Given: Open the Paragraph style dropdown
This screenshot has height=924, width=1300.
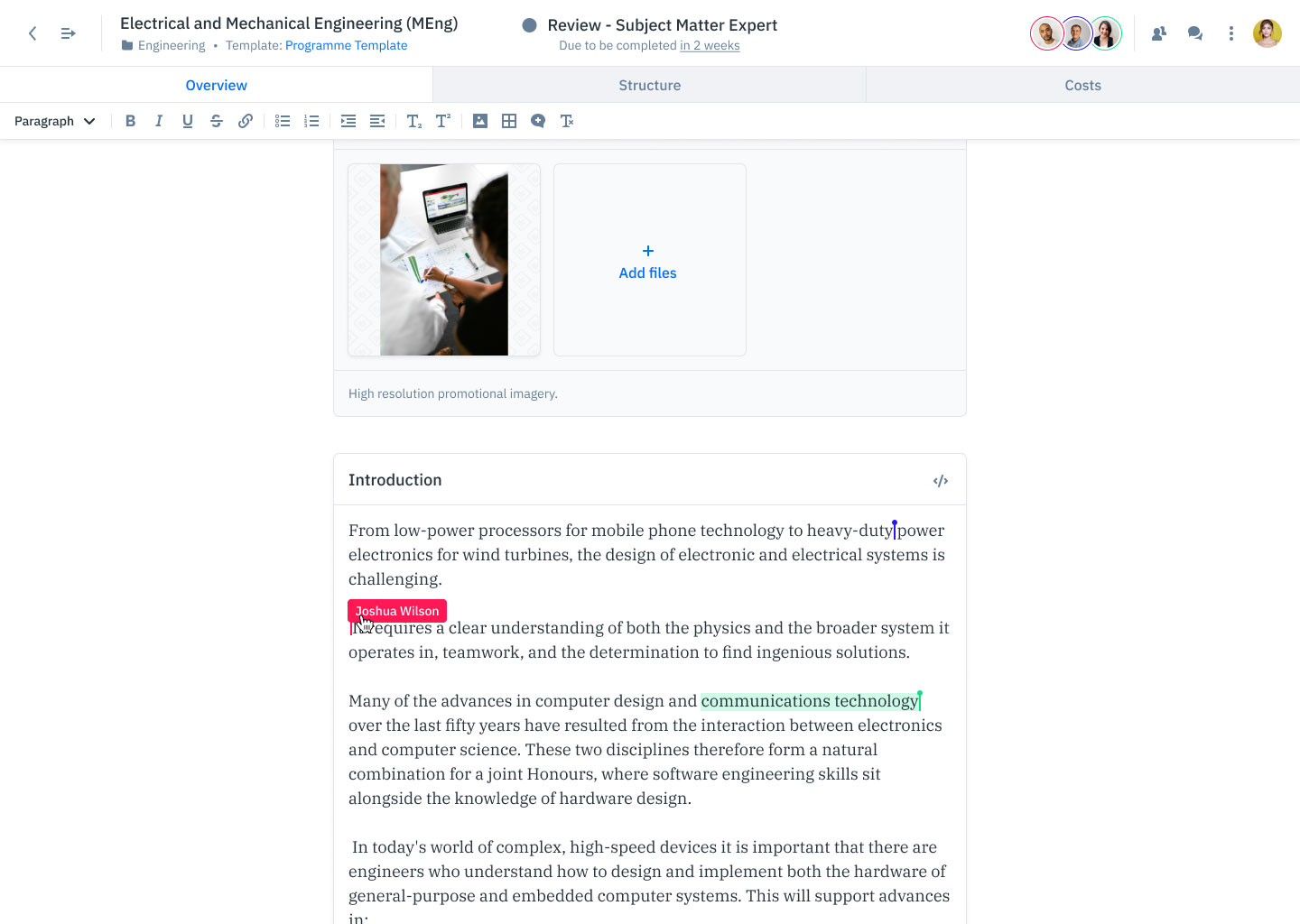Looking at the screenshot, I should pos(54,120).
